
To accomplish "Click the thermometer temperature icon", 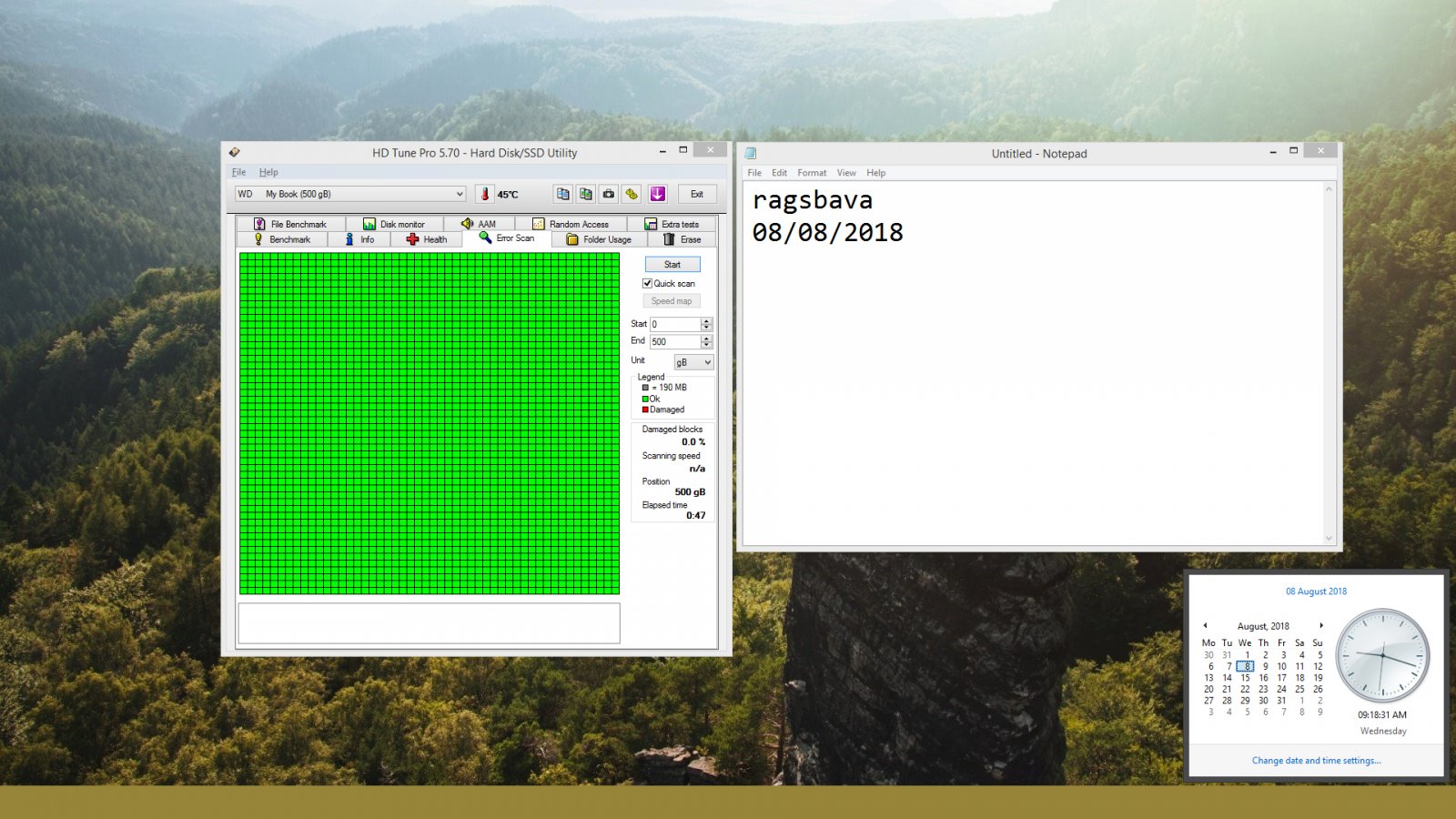I will (x=485, y=194).
